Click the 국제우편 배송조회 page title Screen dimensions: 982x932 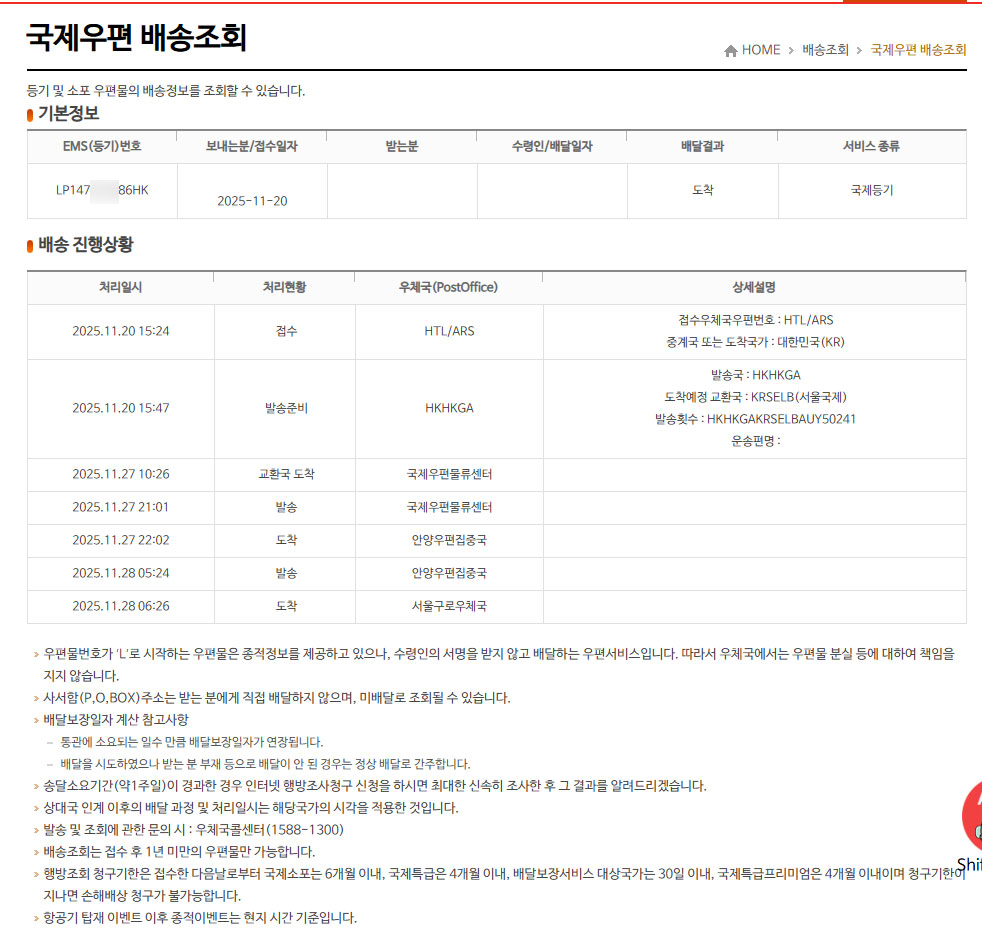(x=136, y=37)
